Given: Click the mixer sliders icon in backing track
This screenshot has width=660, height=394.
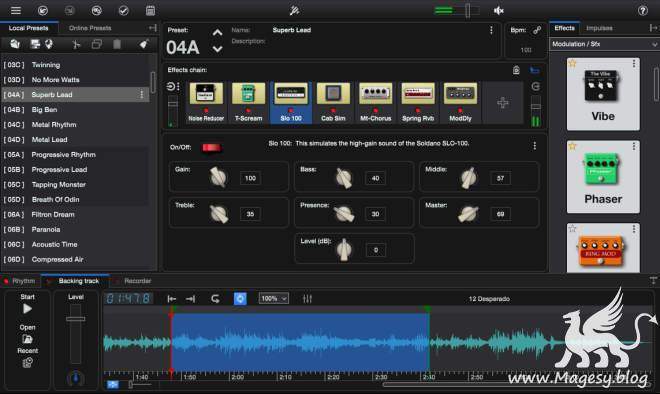Looking at the screenshot, I should pyautogui.click(x=308, y=299).
